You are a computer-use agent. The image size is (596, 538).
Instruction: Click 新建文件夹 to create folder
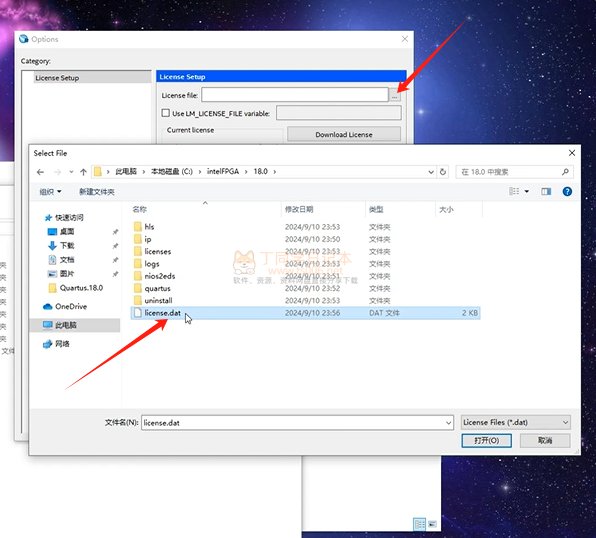pyautogui.click(x=97, y=192)
